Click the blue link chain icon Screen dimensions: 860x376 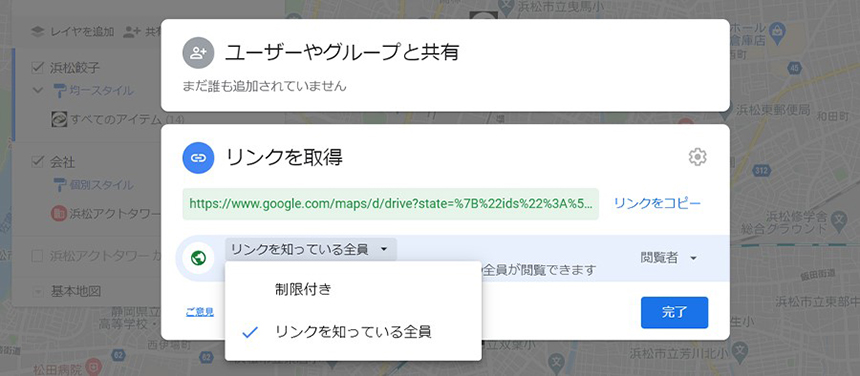pos(198,158)
